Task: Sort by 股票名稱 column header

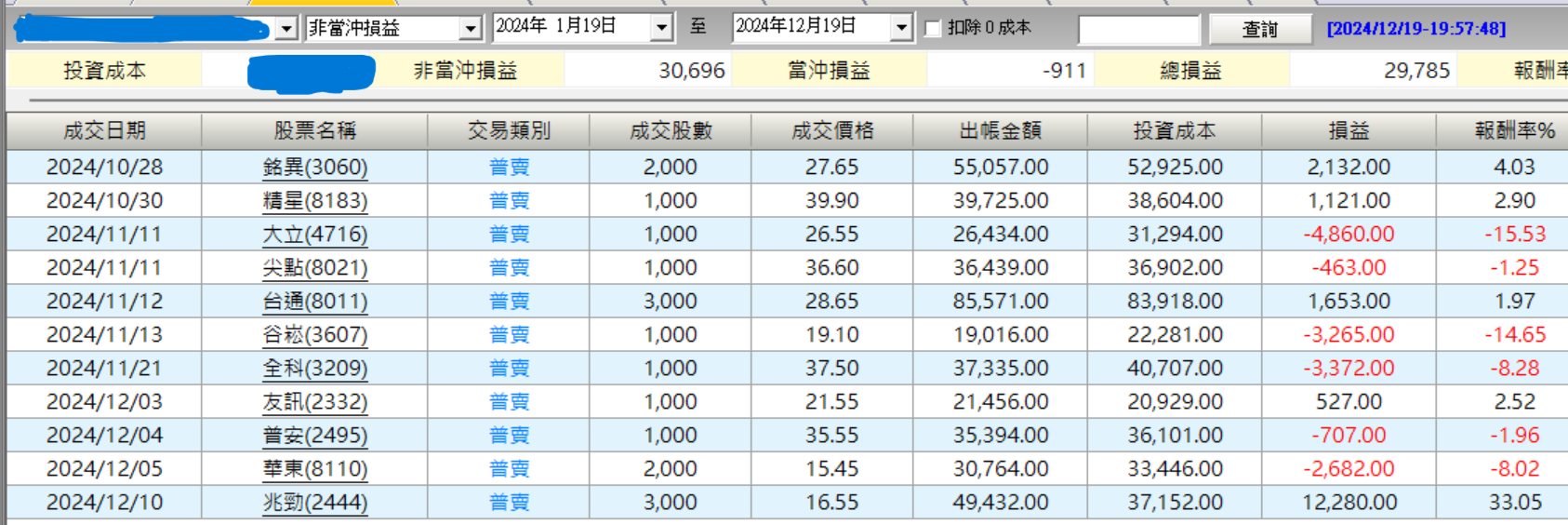Action: [x=314, y=131]
